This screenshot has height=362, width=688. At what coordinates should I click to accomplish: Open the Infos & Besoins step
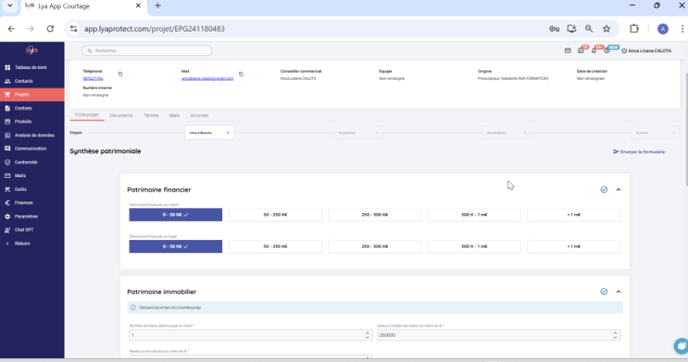click(x=209, y=133)
